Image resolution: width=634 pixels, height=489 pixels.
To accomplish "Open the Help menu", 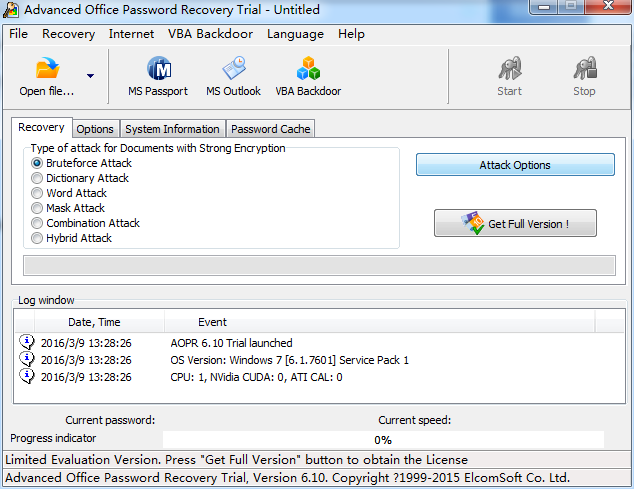I will click(351, 34).
